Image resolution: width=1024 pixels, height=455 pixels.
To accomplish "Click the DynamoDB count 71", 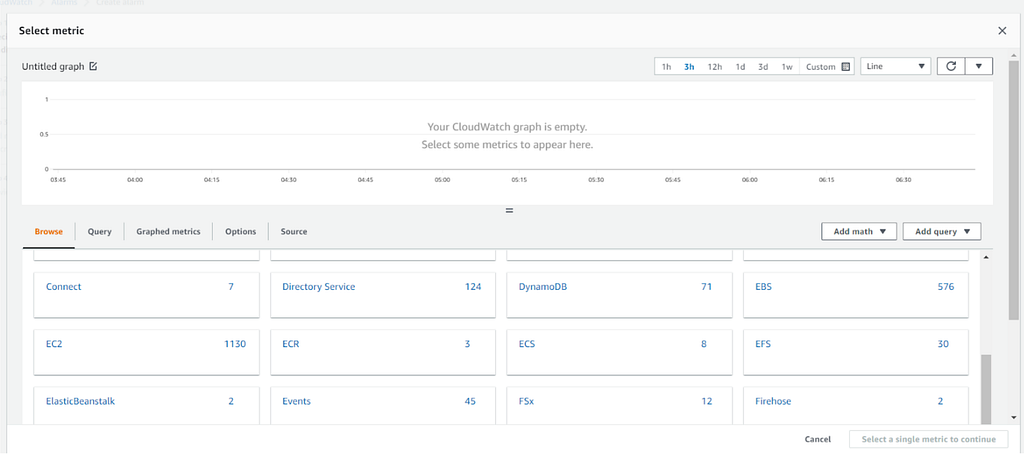I will click(x=707, y=287).
